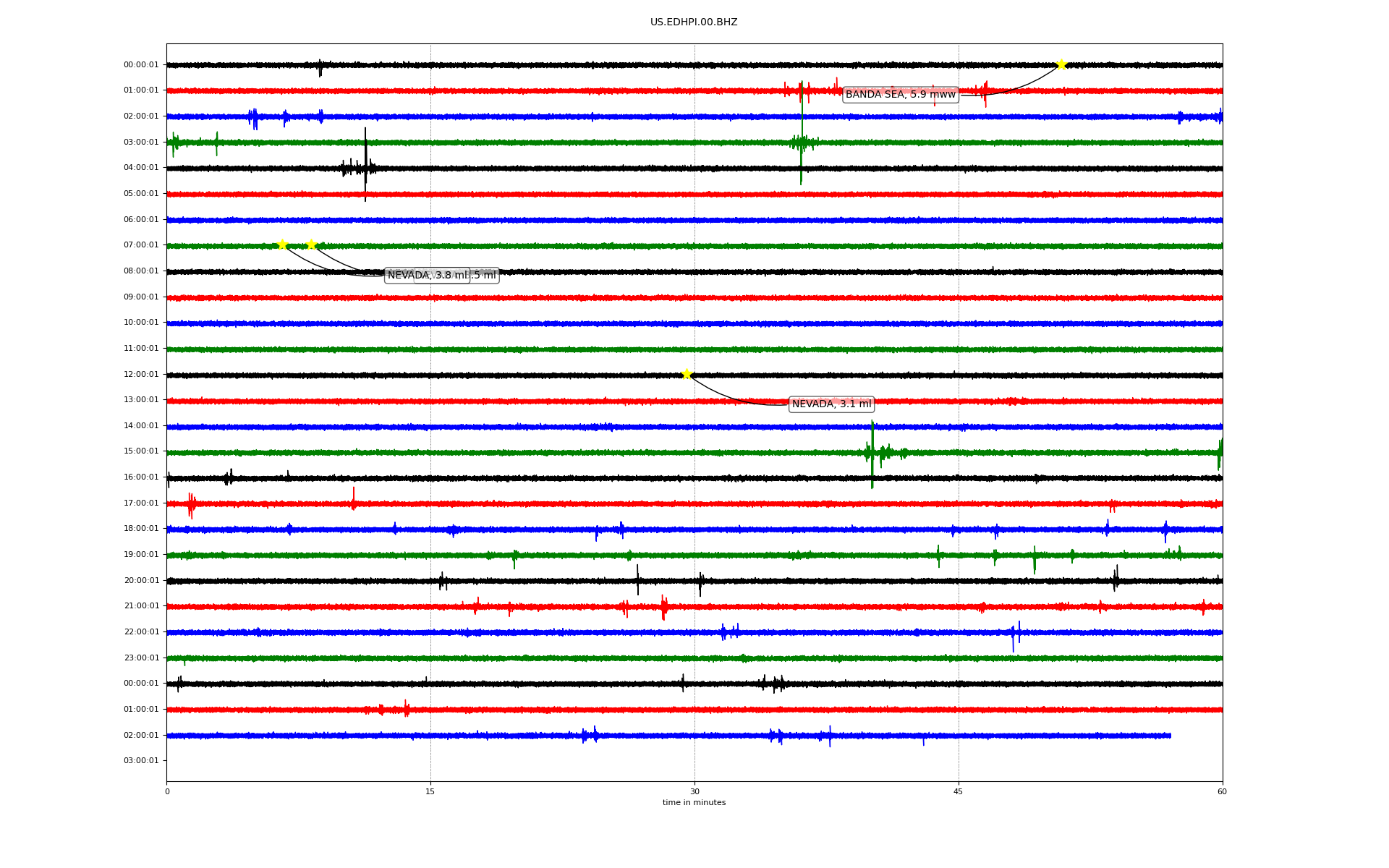
Task: Click the 60 tick on x-axis
Action: pyautogui.click(x=1221, y=791)
